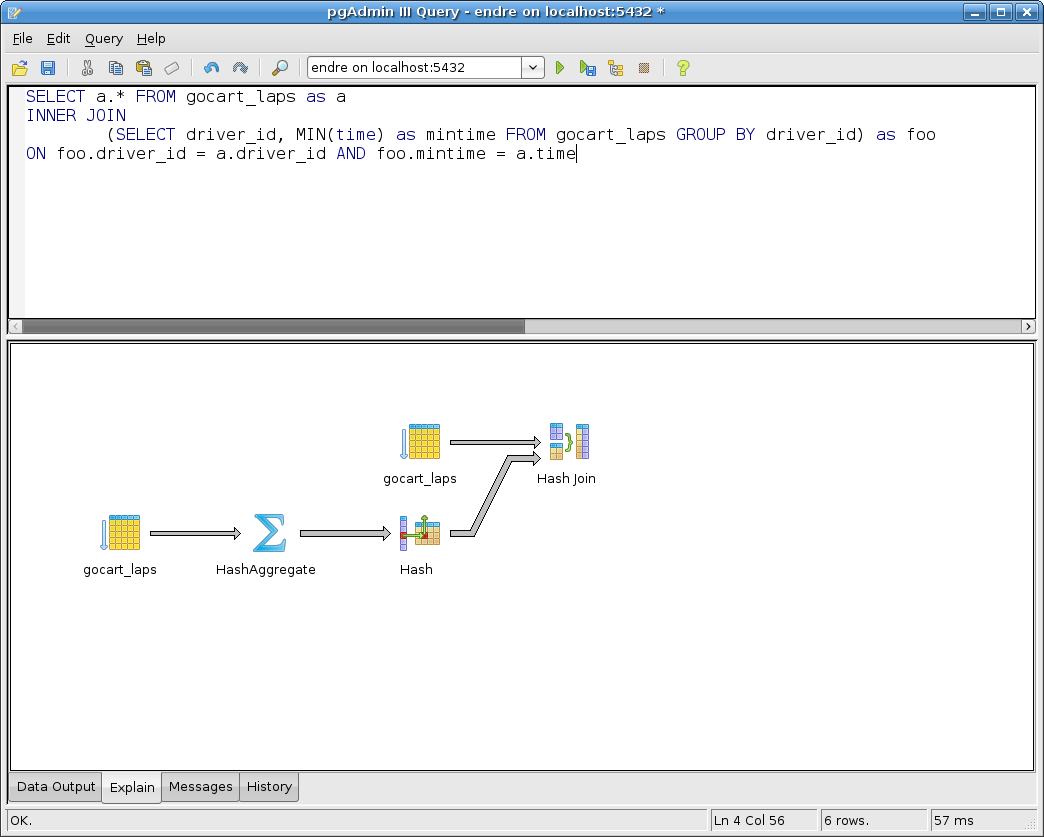Screen dimensions: 1044x837
Task: Click the SQL editor horizontal scrollbar thumb
Action: point(272,327)
